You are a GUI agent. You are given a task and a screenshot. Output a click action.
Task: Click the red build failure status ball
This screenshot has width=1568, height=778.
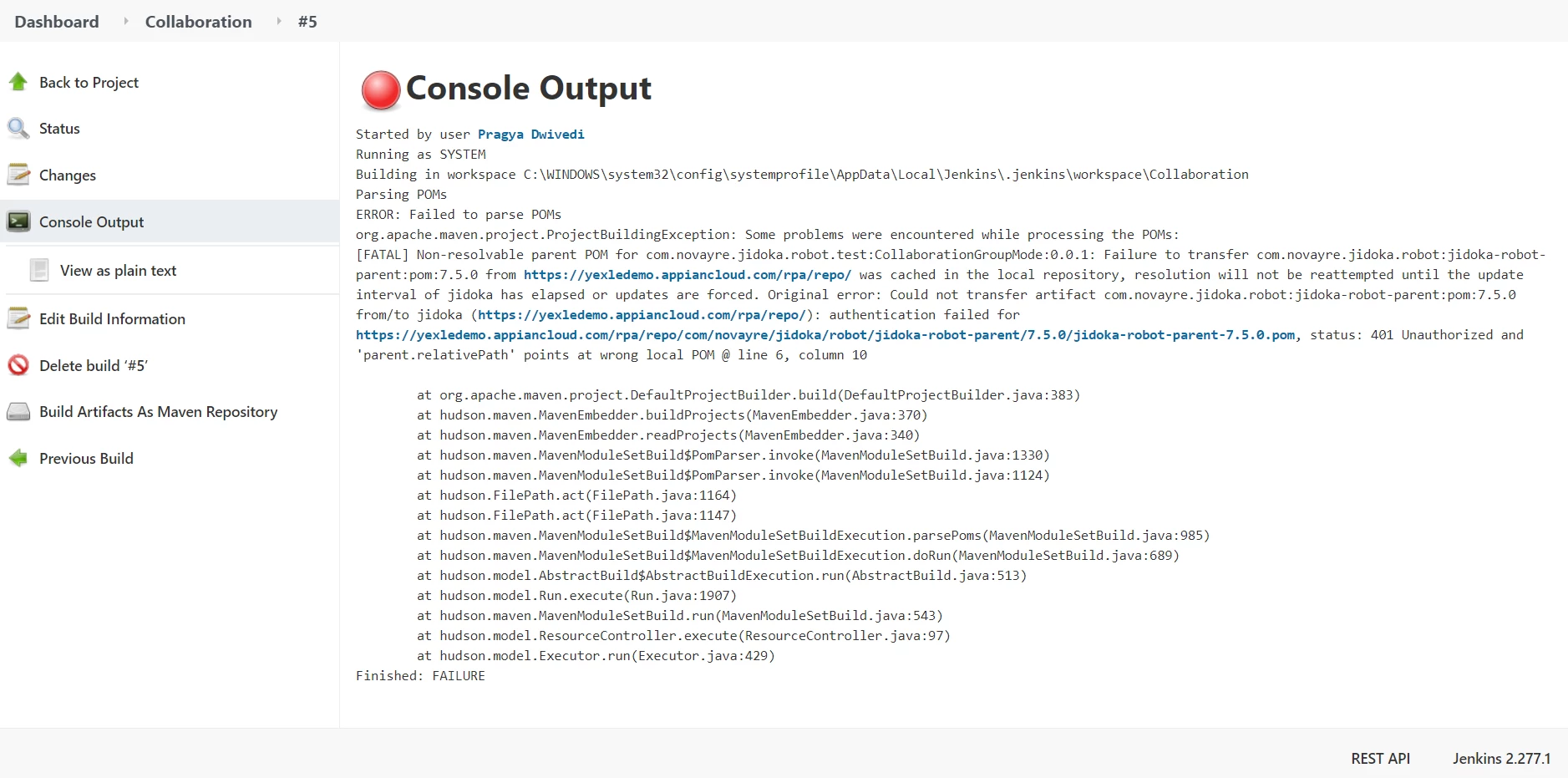[x=381, y=90]
